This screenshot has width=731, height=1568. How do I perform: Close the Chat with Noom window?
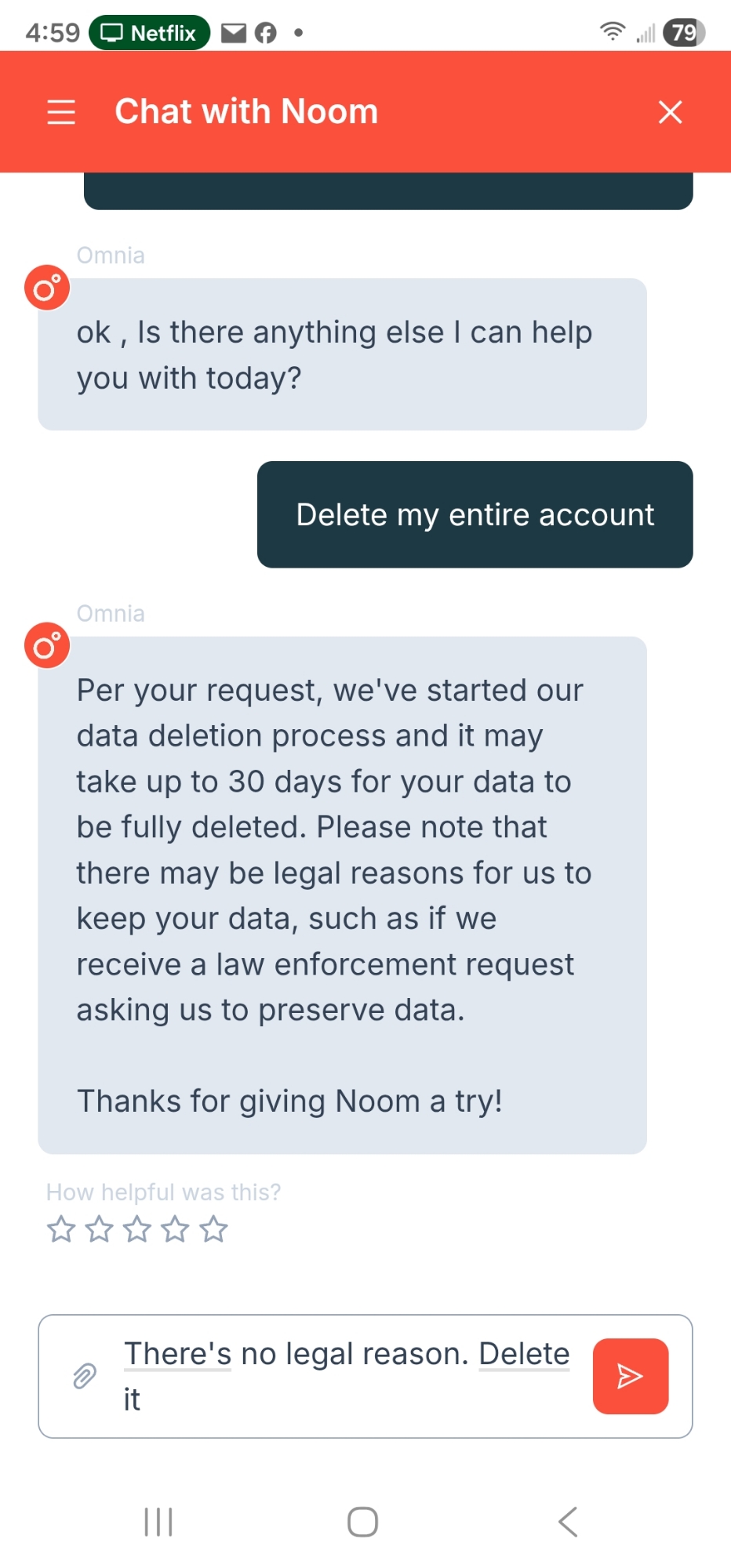click(x=670, y=112)
